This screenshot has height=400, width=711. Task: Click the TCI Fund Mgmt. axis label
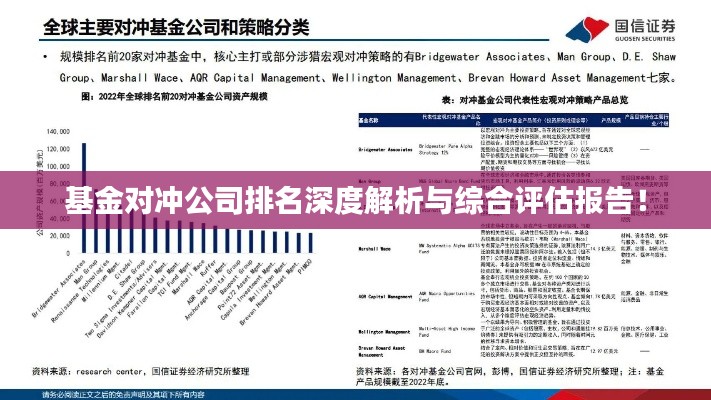[x=174, y=281]
